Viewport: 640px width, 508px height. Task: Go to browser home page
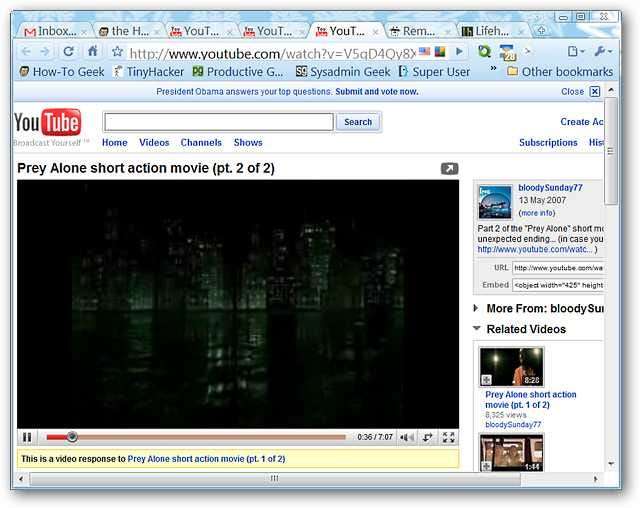[x=93, y=51]
